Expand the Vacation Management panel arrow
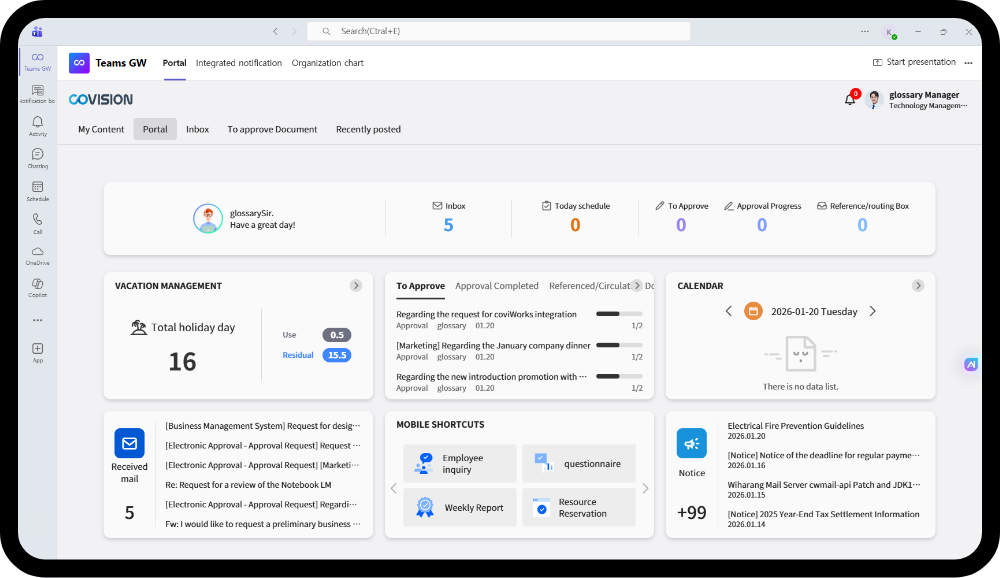The height and width of the screenshot is (578, 1000). pyautogui.click(x=356, y=286)
